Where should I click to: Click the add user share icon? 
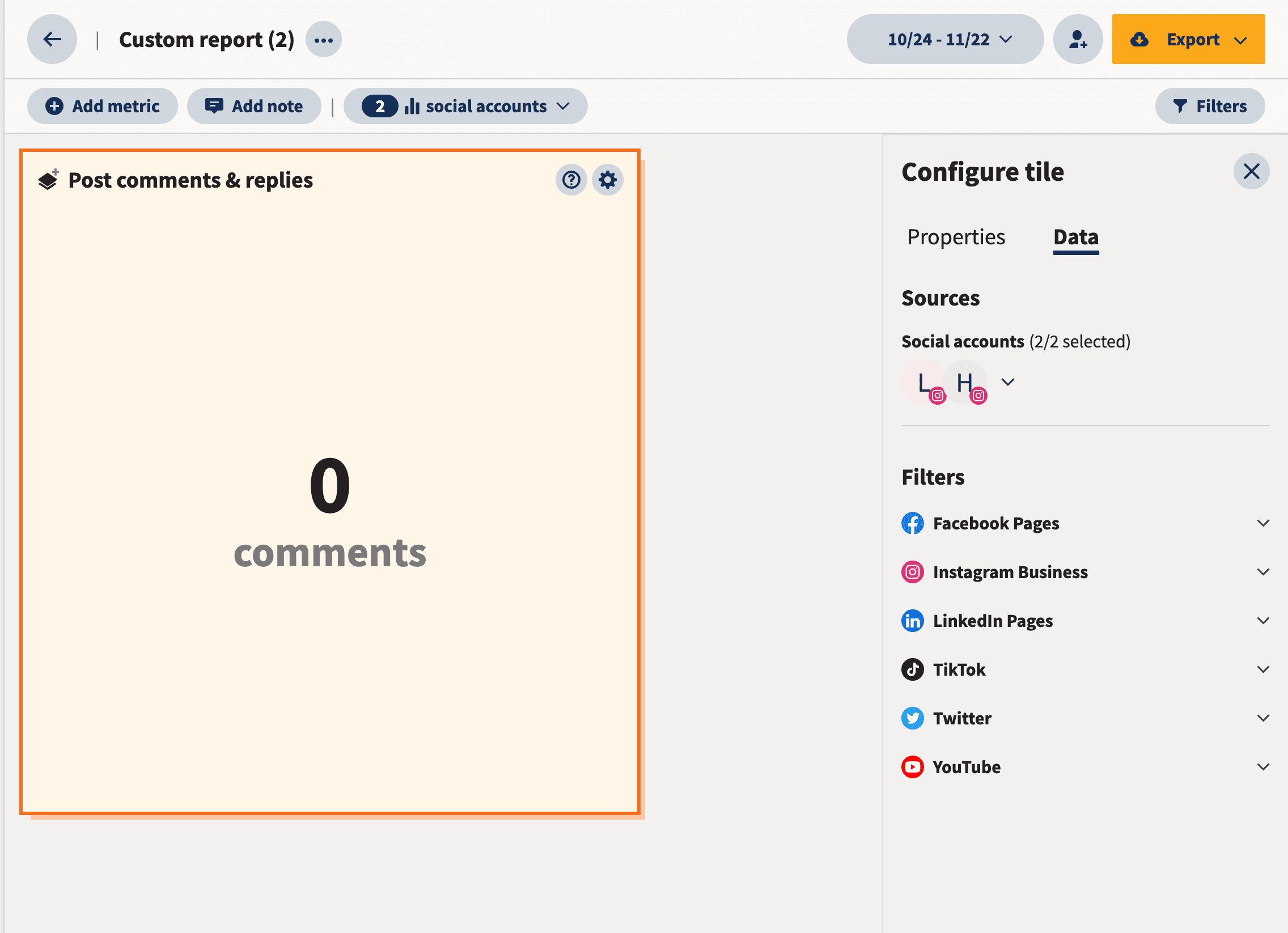pyautogui.click(x=1077, y=39)
